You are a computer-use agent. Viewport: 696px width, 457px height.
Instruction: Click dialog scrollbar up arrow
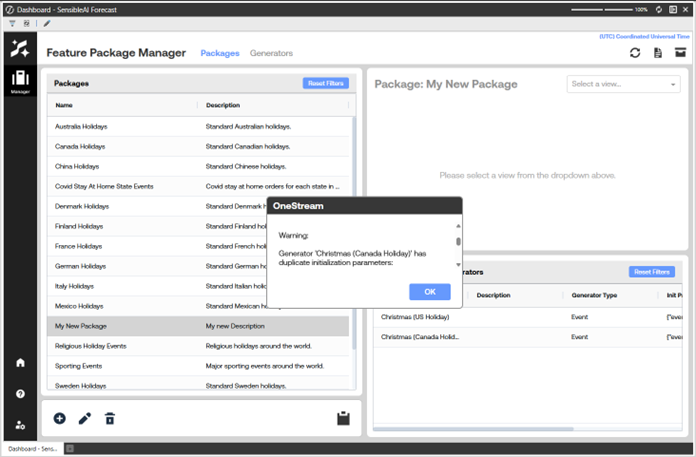458,226
